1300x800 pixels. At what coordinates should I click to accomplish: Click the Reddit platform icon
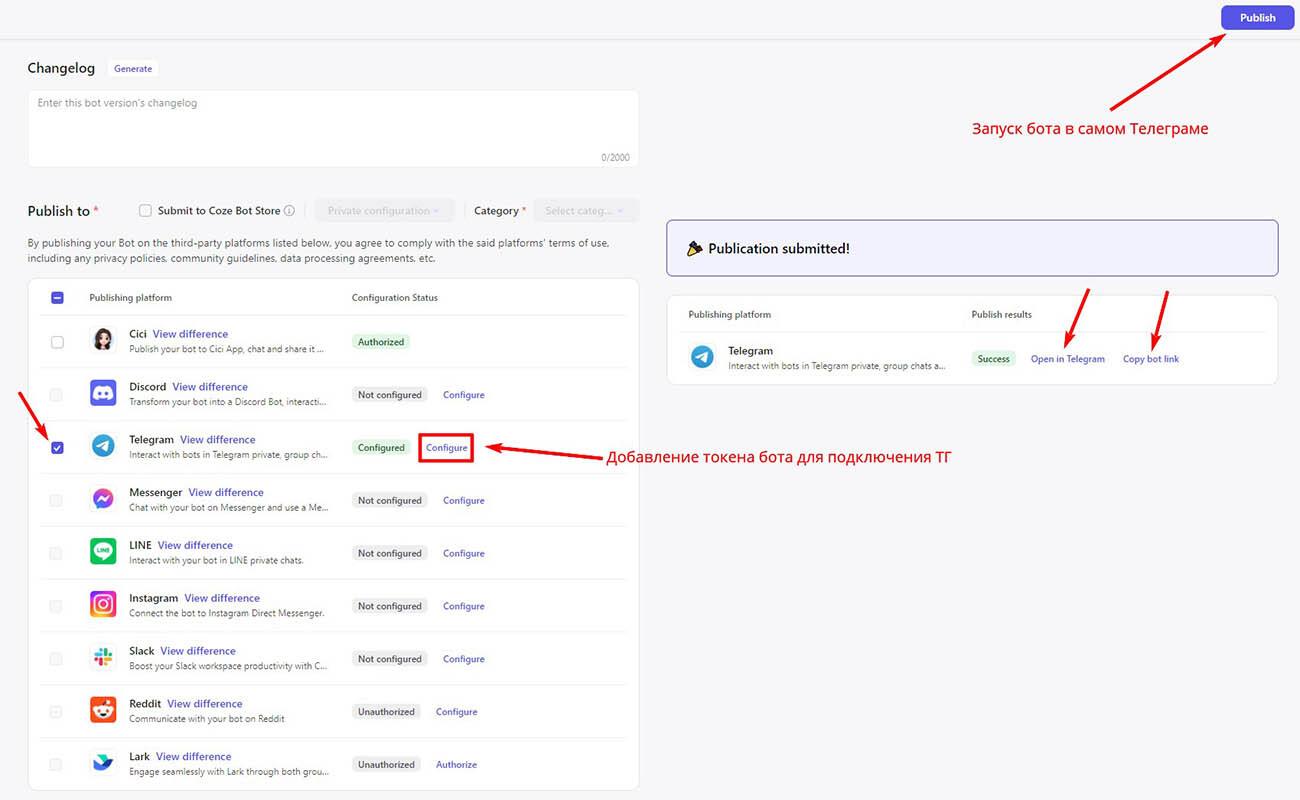103,711
